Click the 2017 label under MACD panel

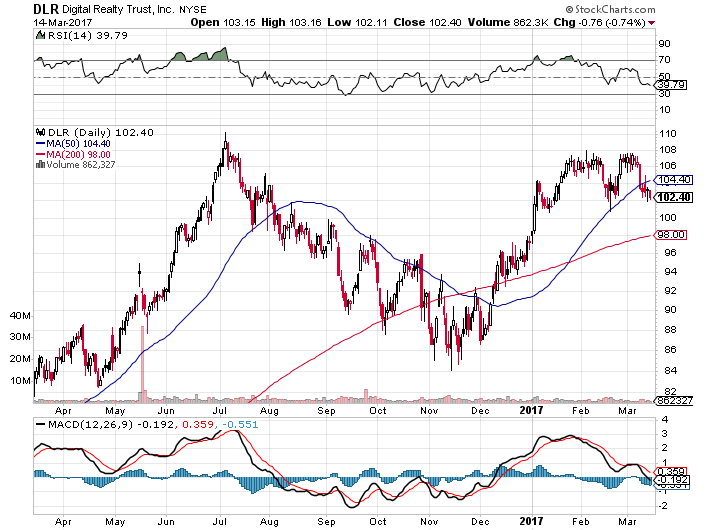coord(532,522)
